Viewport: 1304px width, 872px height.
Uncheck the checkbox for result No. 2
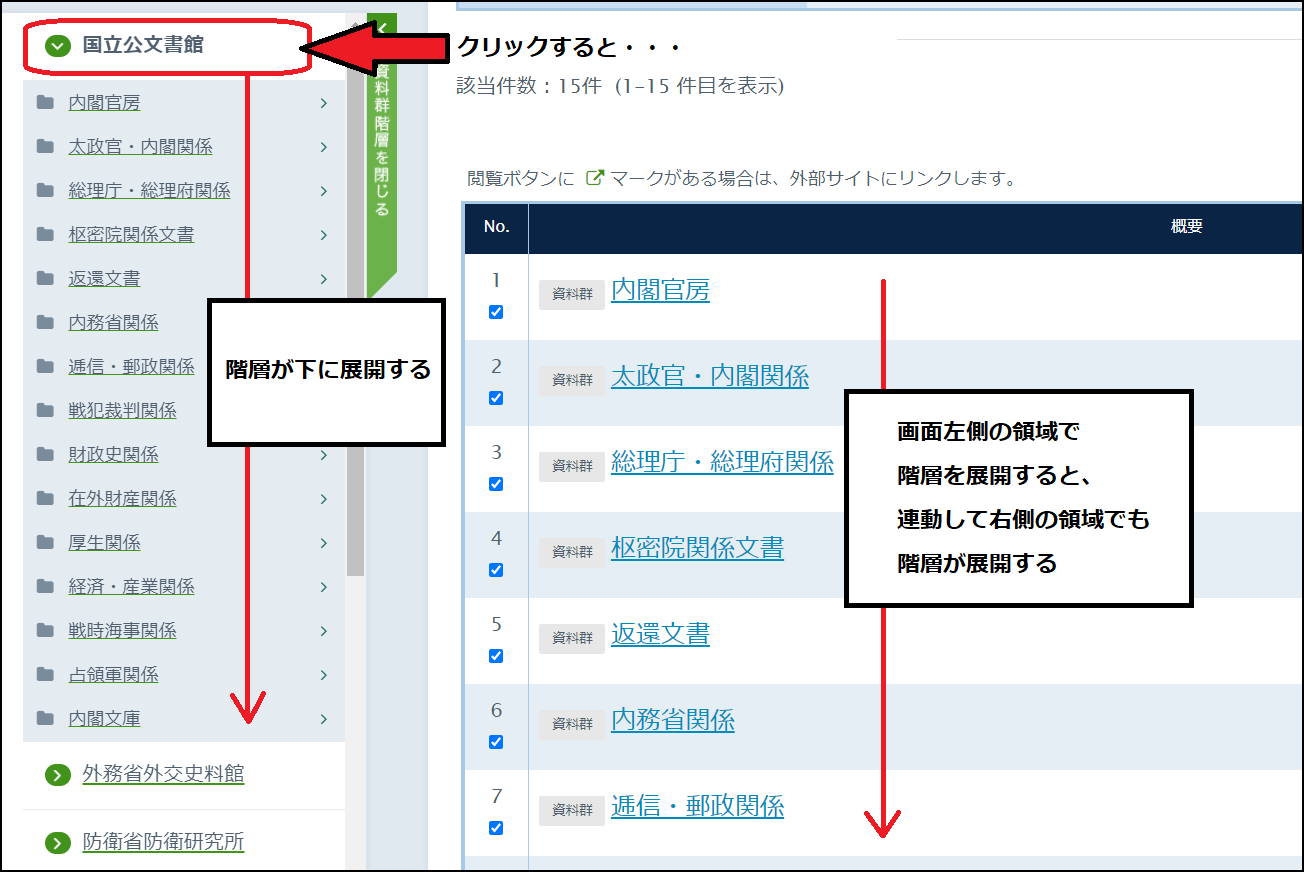coord(496,398)
